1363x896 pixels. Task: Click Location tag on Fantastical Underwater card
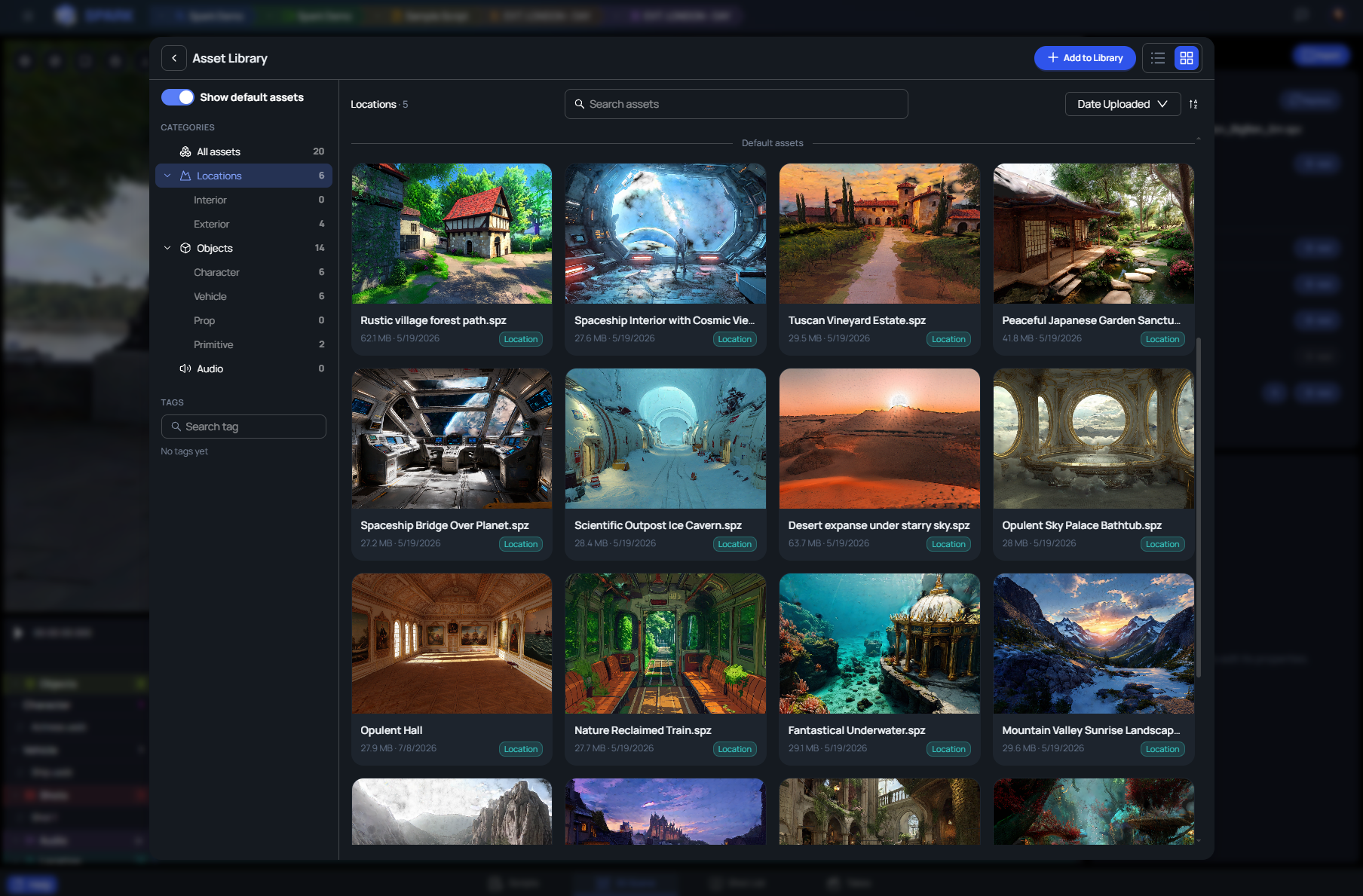click(948, 749)
